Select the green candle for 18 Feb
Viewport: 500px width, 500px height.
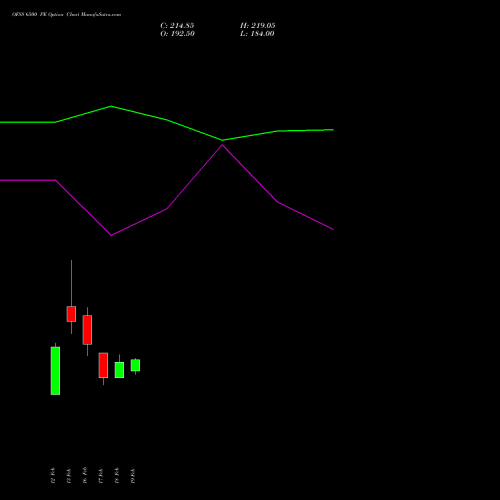point(119,370)
